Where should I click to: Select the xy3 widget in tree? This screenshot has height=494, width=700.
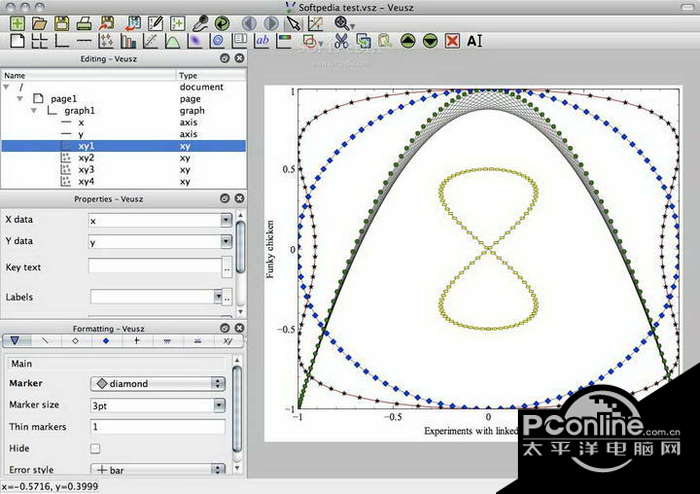click(86, 170)
